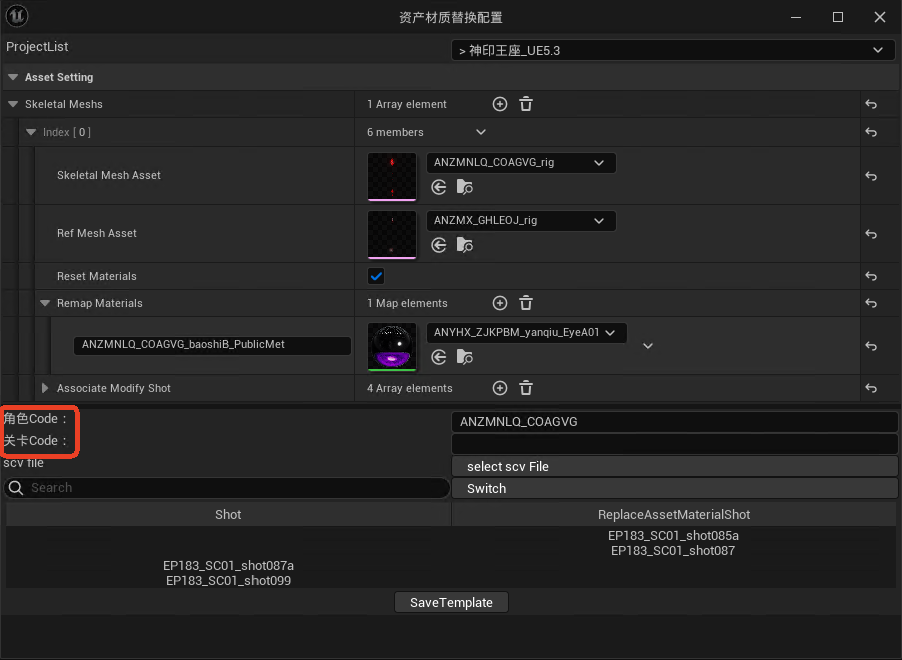Empty the Associate Modify Shot array
This screenshot has height=660, width=902.
pyautogui.click(x=526, y=388)
